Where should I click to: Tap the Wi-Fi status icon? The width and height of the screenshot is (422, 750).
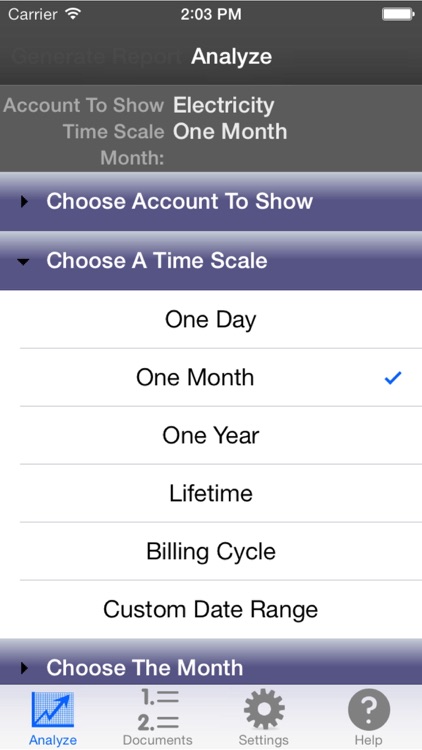coord(73,14)
